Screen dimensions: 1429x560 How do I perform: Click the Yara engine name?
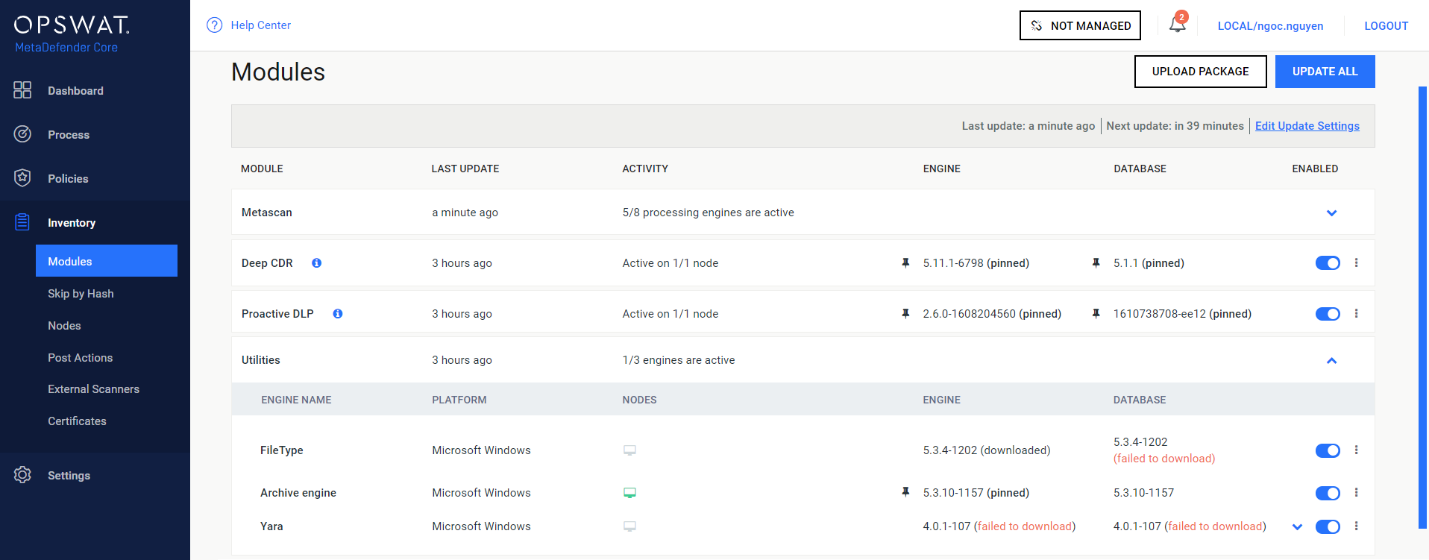(271, 526)
